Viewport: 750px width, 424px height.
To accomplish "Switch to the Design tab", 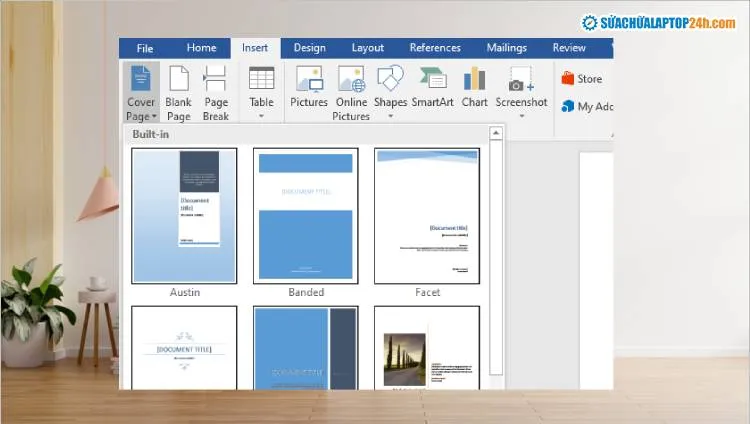I will point(309,48).
